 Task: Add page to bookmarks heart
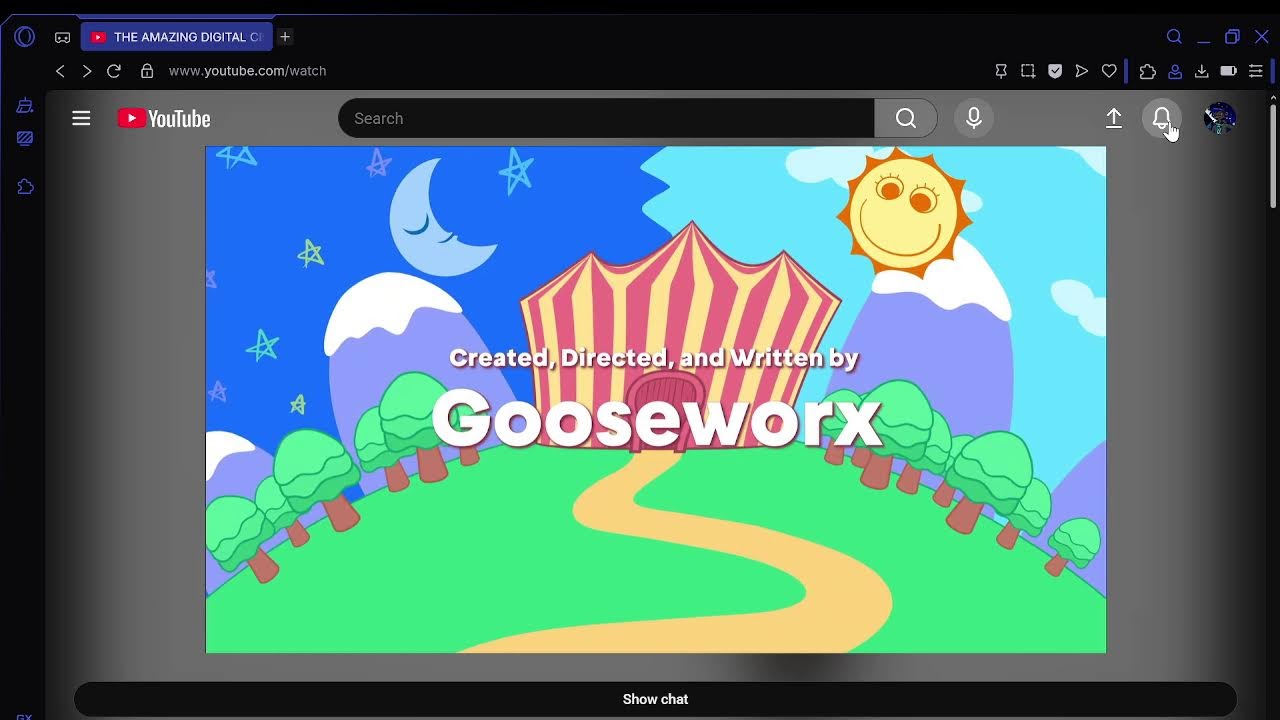pyautogui.click(x=1109, y=71)
